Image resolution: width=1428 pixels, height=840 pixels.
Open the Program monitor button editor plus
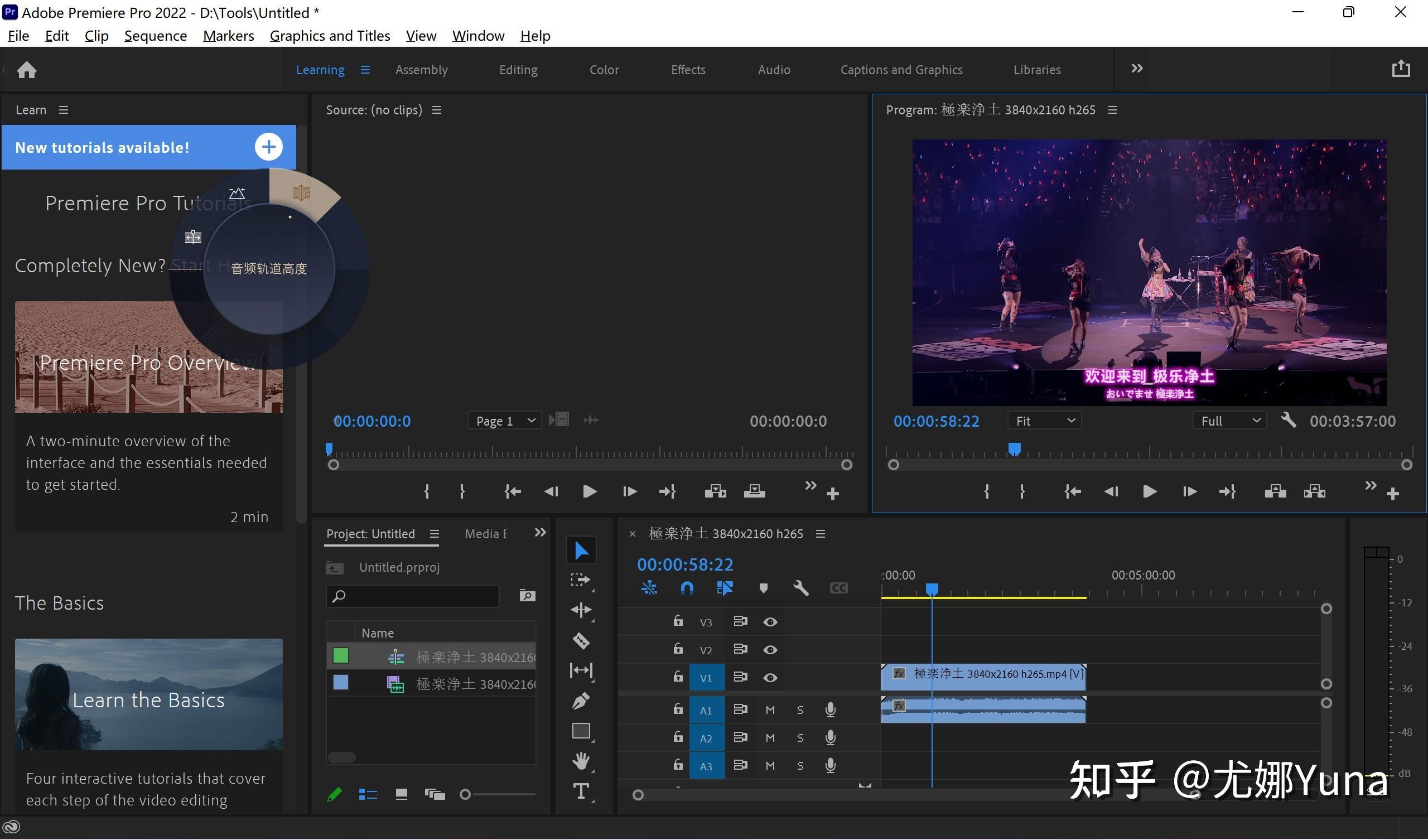(x=1393, y=494)
